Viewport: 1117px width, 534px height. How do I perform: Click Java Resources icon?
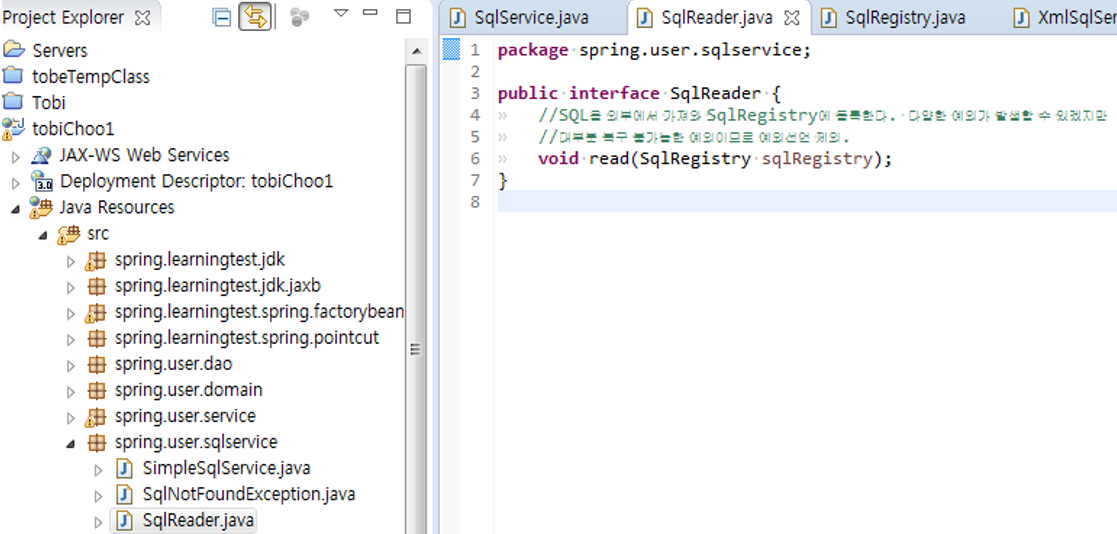coord(41,208)
